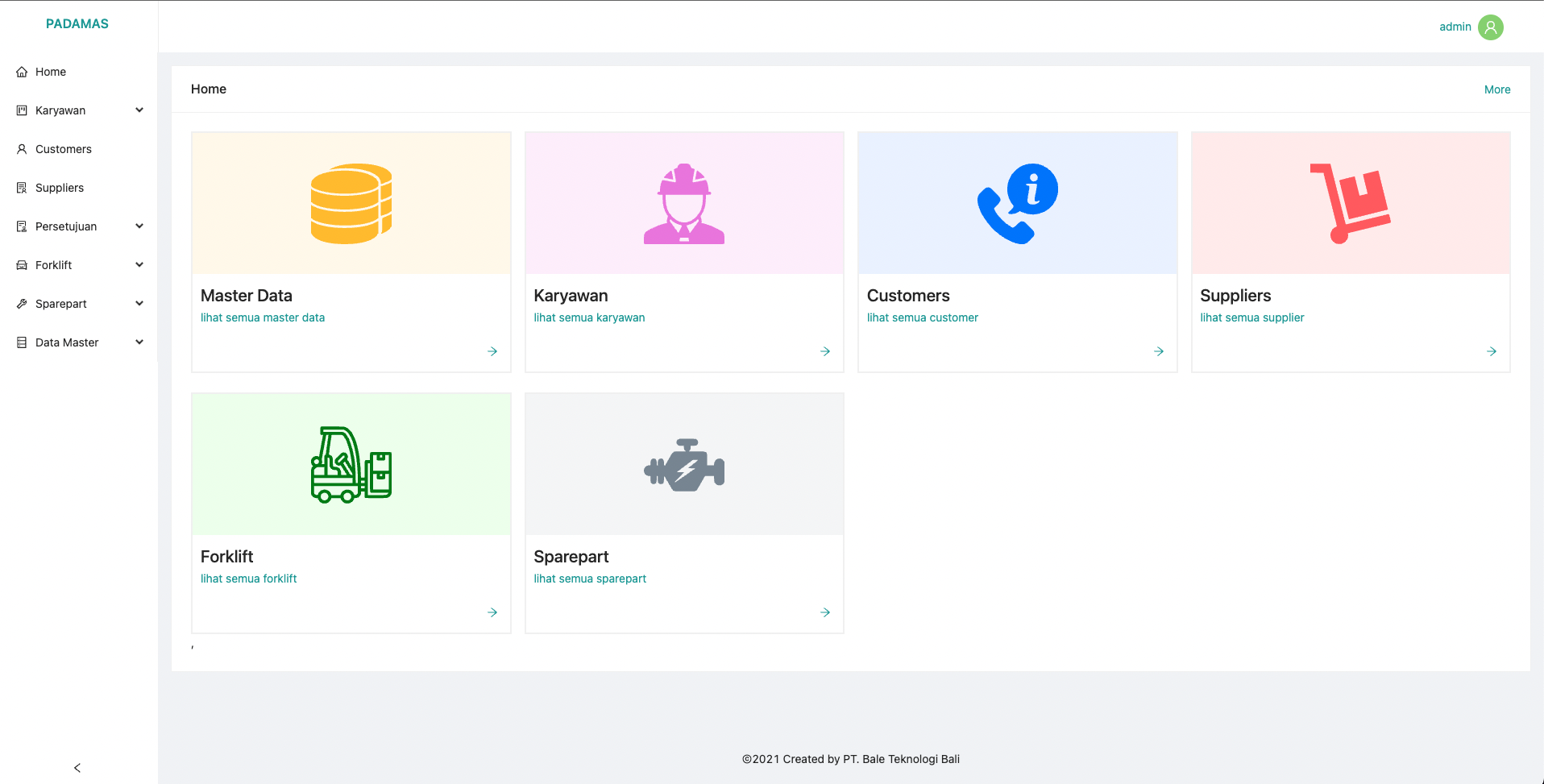Click the arrow on Master Data card
1544x784 pixels.
[x=492, y=351]
